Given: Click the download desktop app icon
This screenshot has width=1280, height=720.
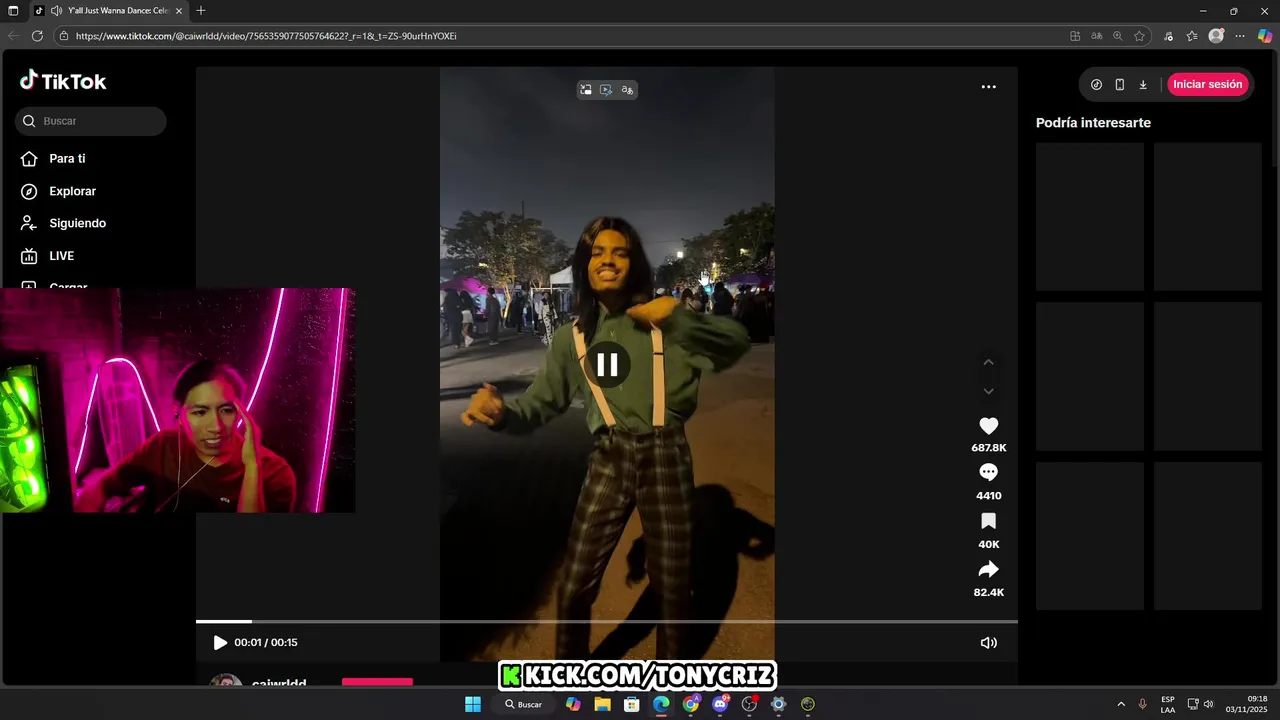Looking at the screenshot, I should pyautogui.click(x=1143, y=85).
